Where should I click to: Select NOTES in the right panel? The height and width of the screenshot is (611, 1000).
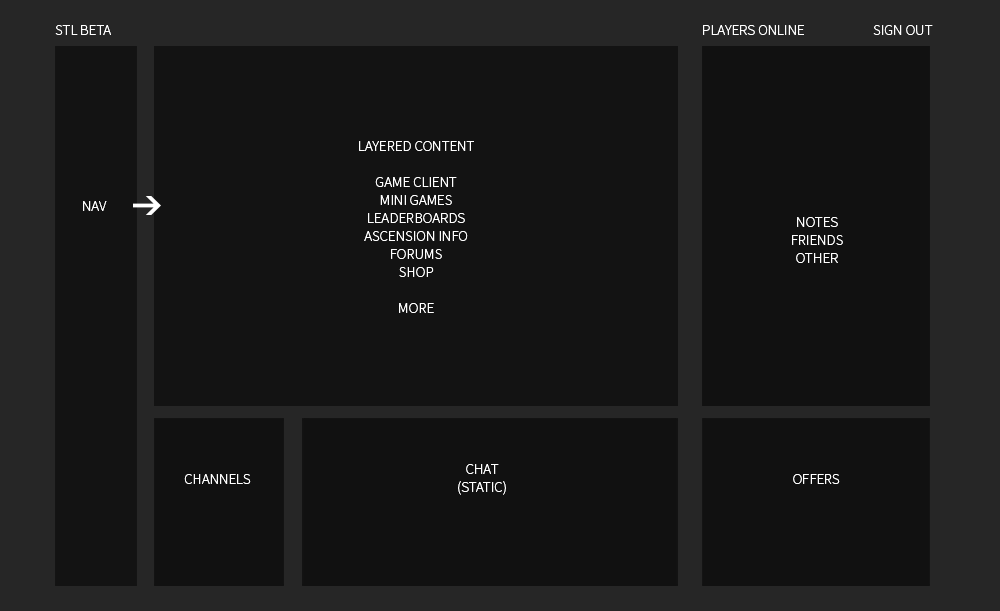tap(816, 222)
